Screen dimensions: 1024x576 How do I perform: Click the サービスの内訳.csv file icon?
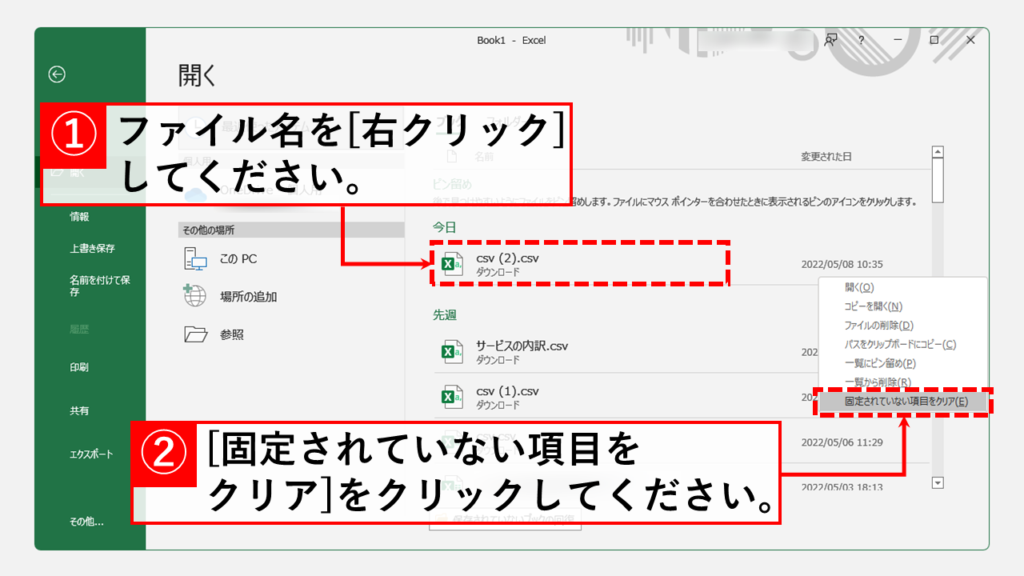pos(452,352)
